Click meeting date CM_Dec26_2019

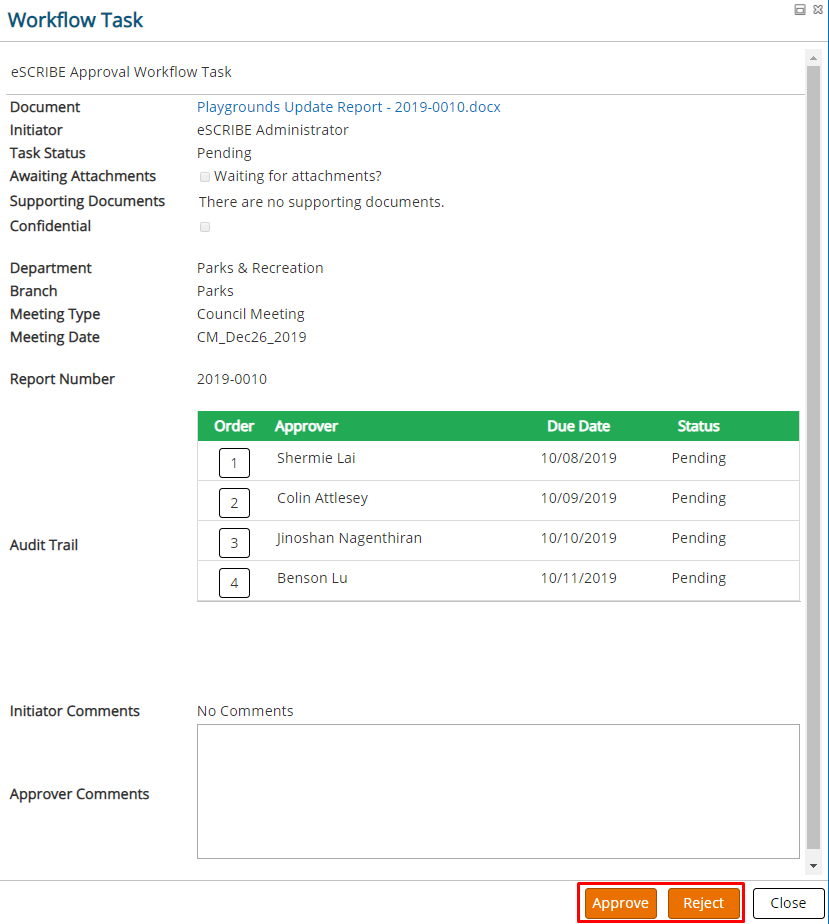pos(252,337)
